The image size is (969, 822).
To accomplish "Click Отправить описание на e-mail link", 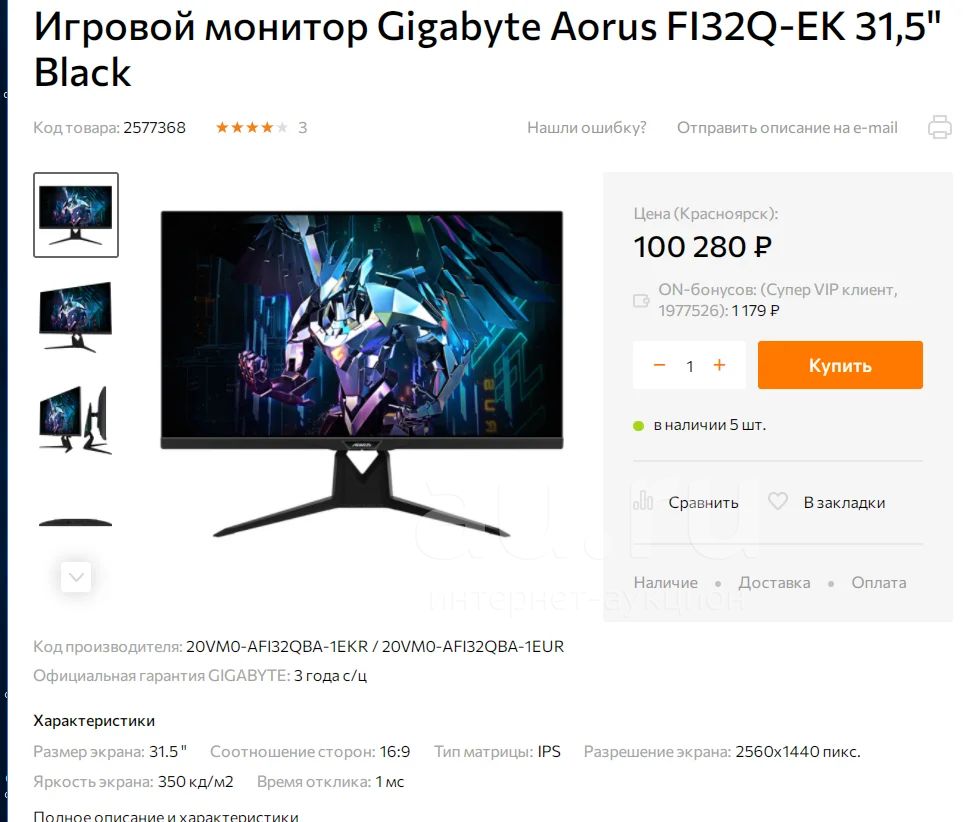I will click(787, 128).
